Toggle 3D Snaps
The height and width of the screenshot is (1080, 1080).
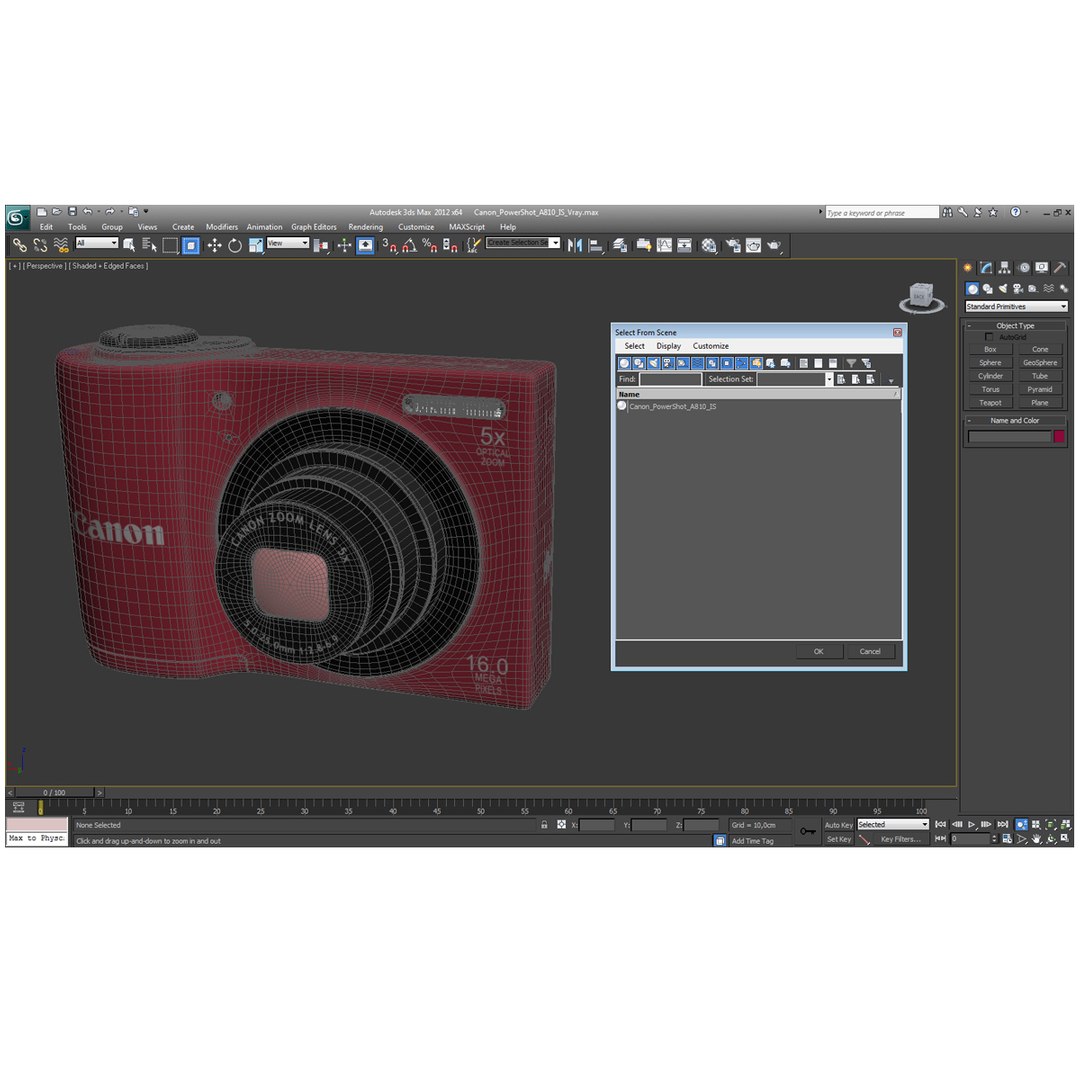[389, 245]
